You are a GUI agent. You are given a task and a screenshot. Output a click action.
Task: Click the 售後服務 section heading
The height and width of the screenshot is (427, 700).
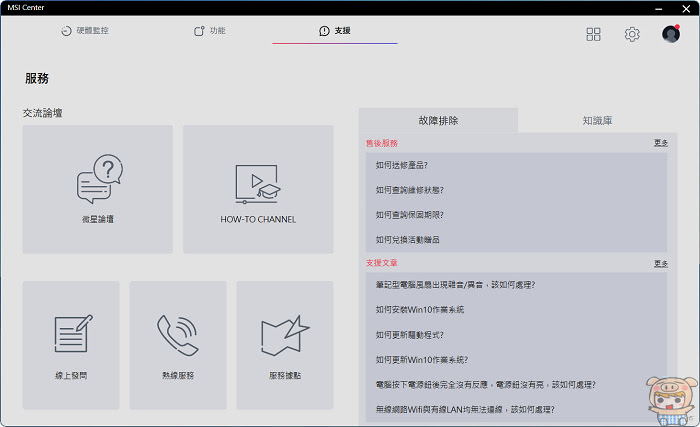pos(382,143)
